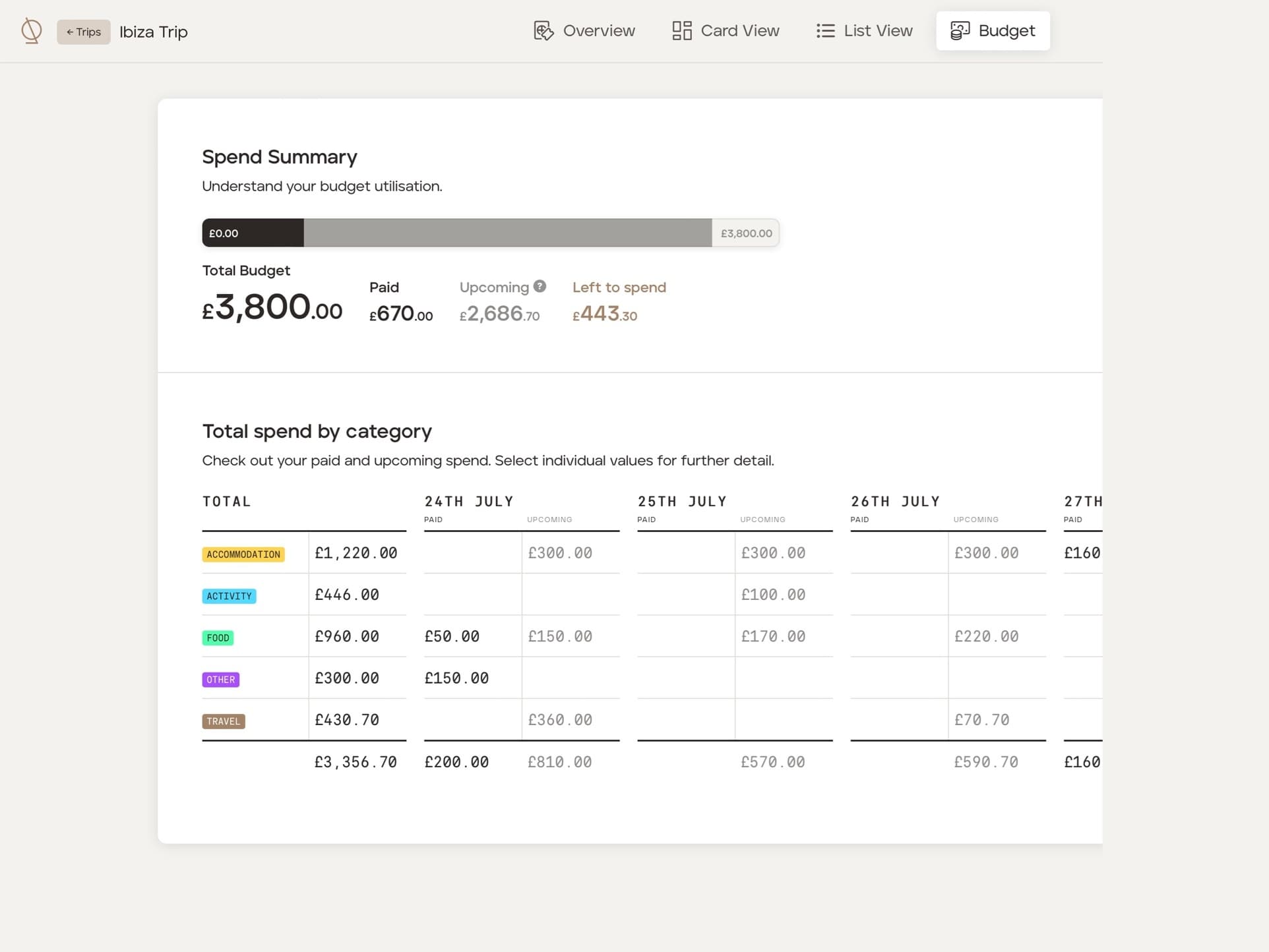Click 24th July paid total £200.00
Image resolution: width=1269 pixels, height=952 pixels.
456,762
